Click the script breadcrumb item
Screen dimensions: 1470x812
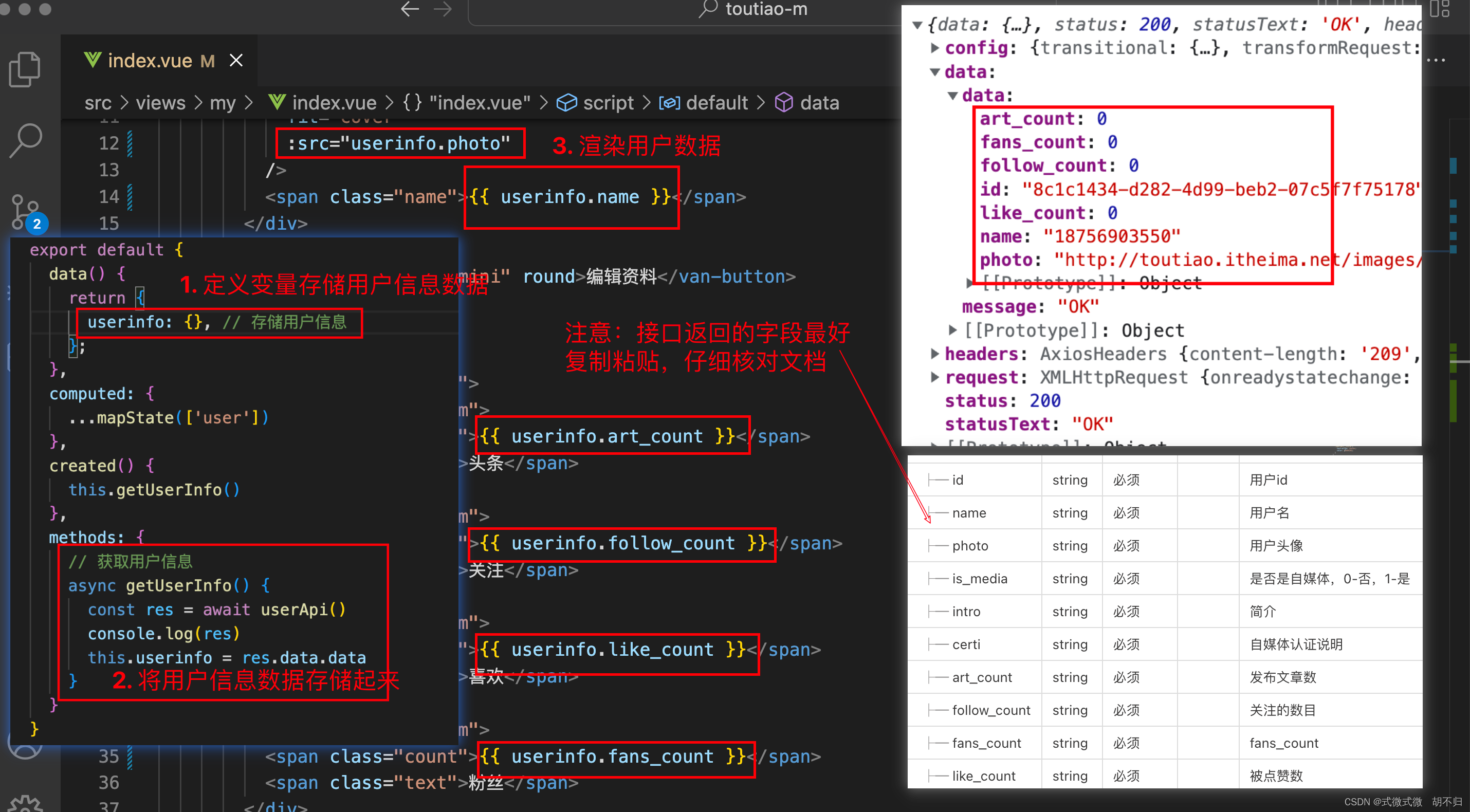tap(607, 103)
